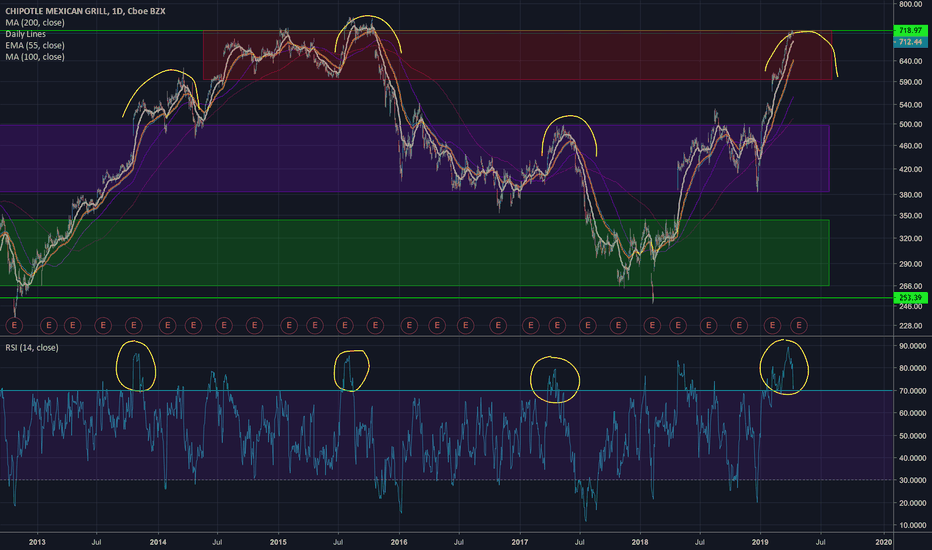The width and height of the screenshot is (932, 550).
Task: Click the most recent earnings E marker
Action: coord(799,325)
